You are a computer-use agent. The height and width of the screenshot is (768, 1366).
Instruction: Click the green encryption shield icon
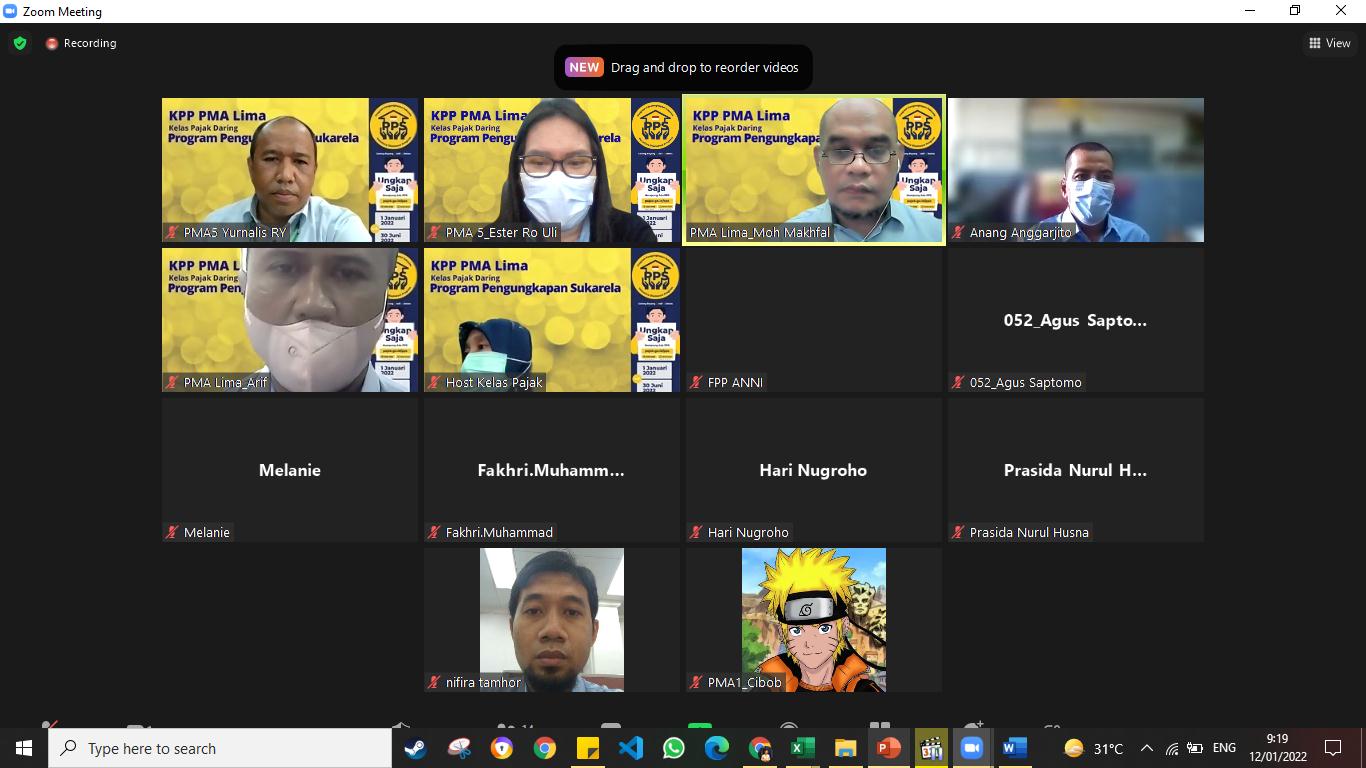[20, 43]
